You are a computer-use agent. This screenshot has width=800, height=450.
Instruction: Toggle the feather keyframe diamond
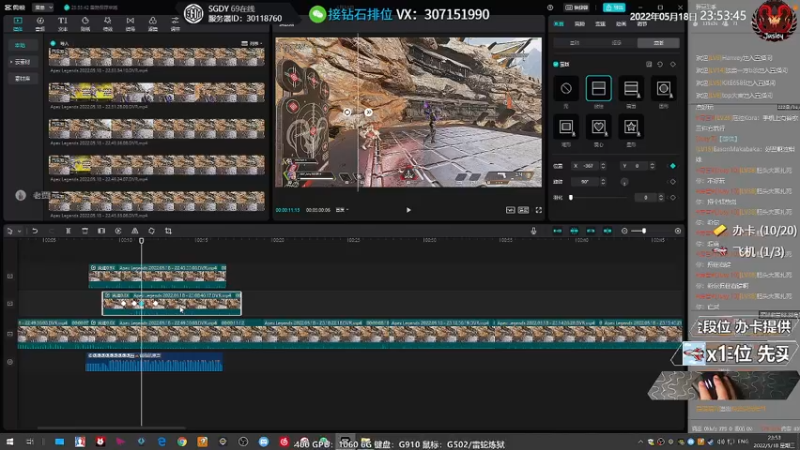point(672,197)
